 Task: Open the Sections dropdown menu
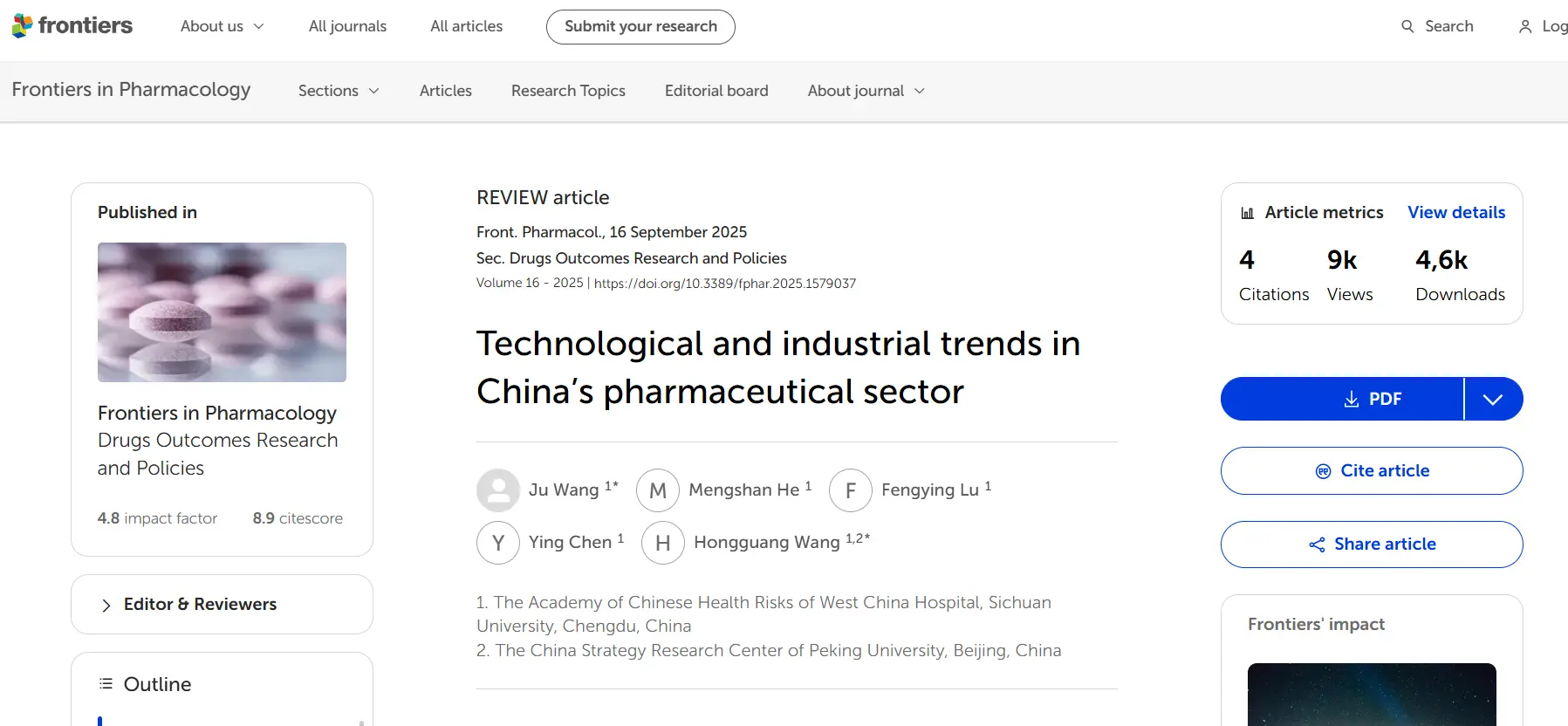coord(339,91)
